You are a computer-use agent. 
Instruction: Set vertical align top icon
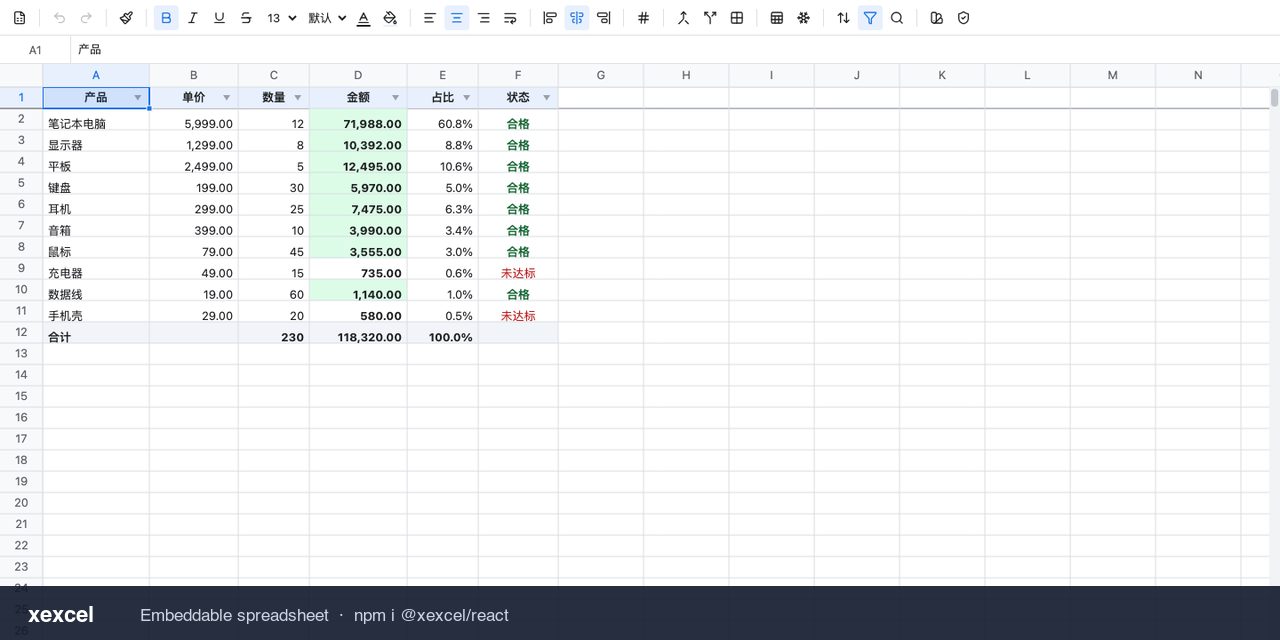point(550,18)
